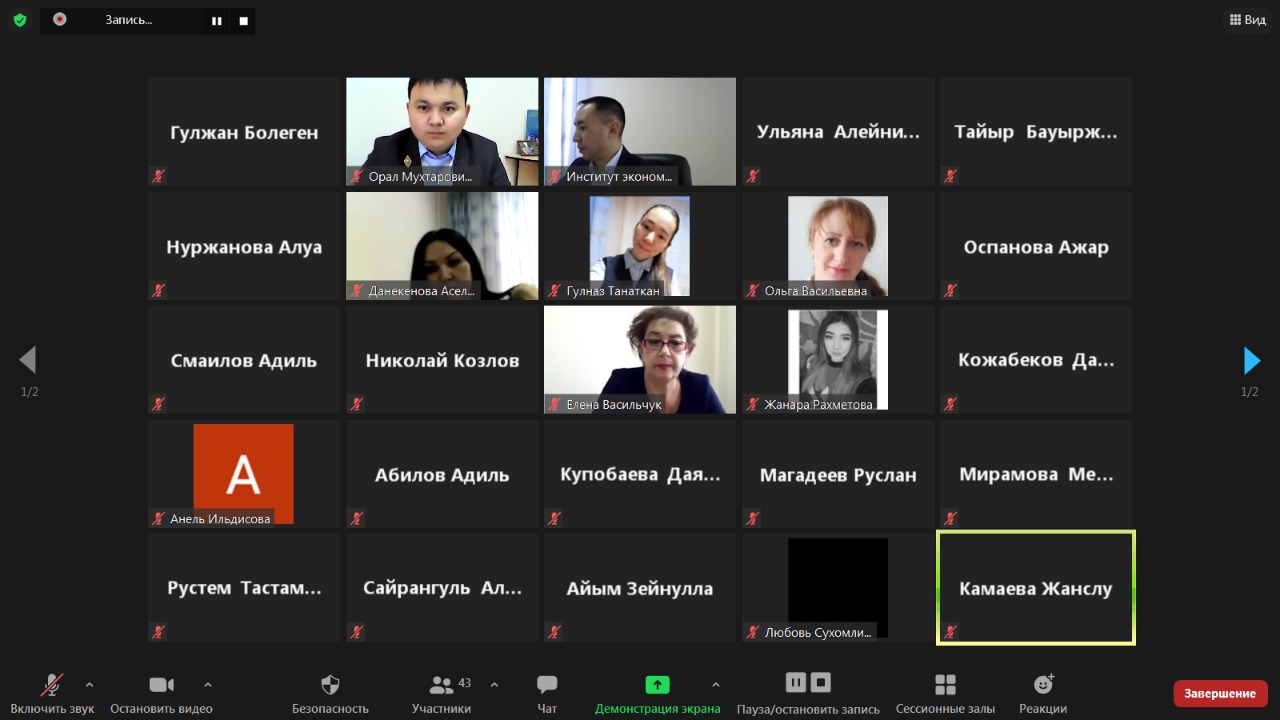Click muted mic icon on Абилов Адиль tile
The image size is (1280, 720).
click(356, 518)
